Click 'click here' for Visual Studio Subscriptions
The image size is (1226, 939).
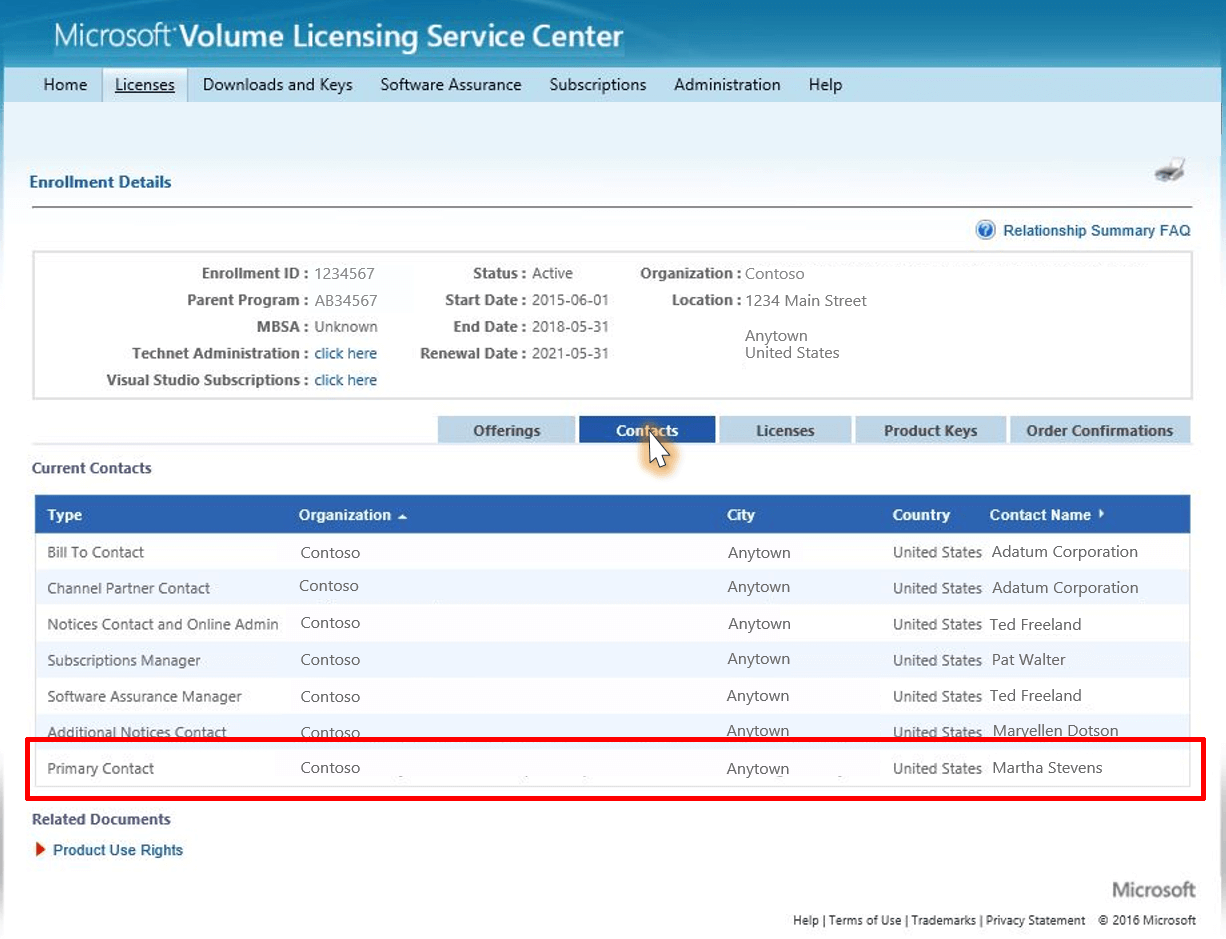point(346,380)
